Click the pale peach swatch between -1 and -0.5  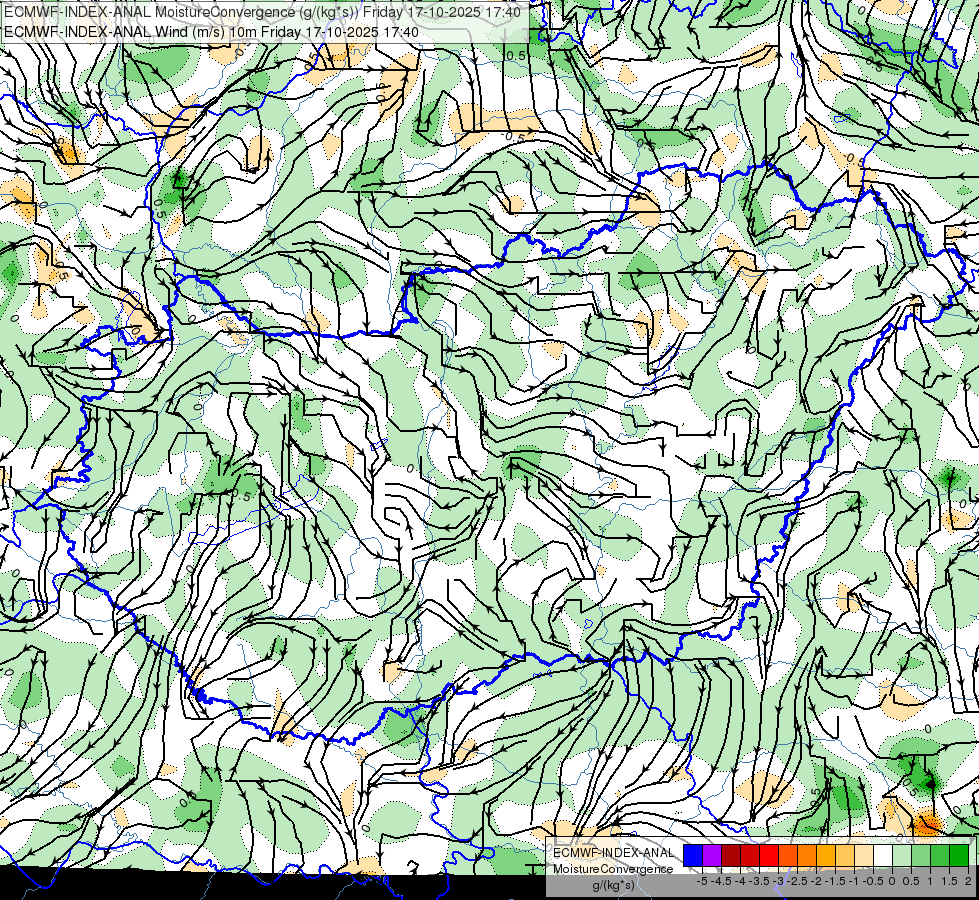[x=864, y=856]
